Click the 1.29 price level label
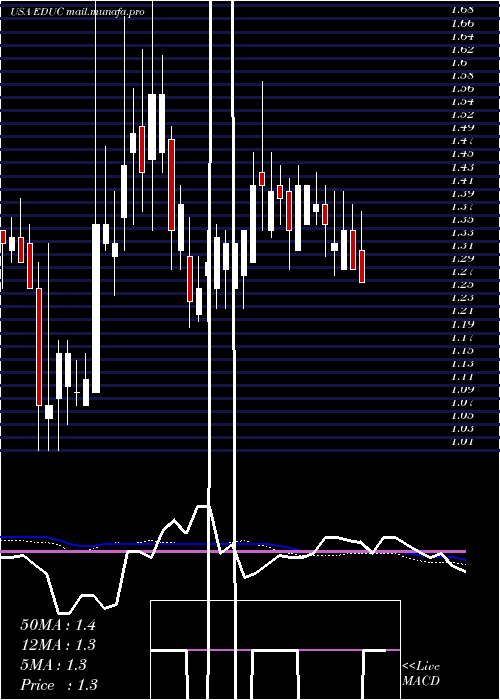The image size is (500, 700). tap(462, 258)
